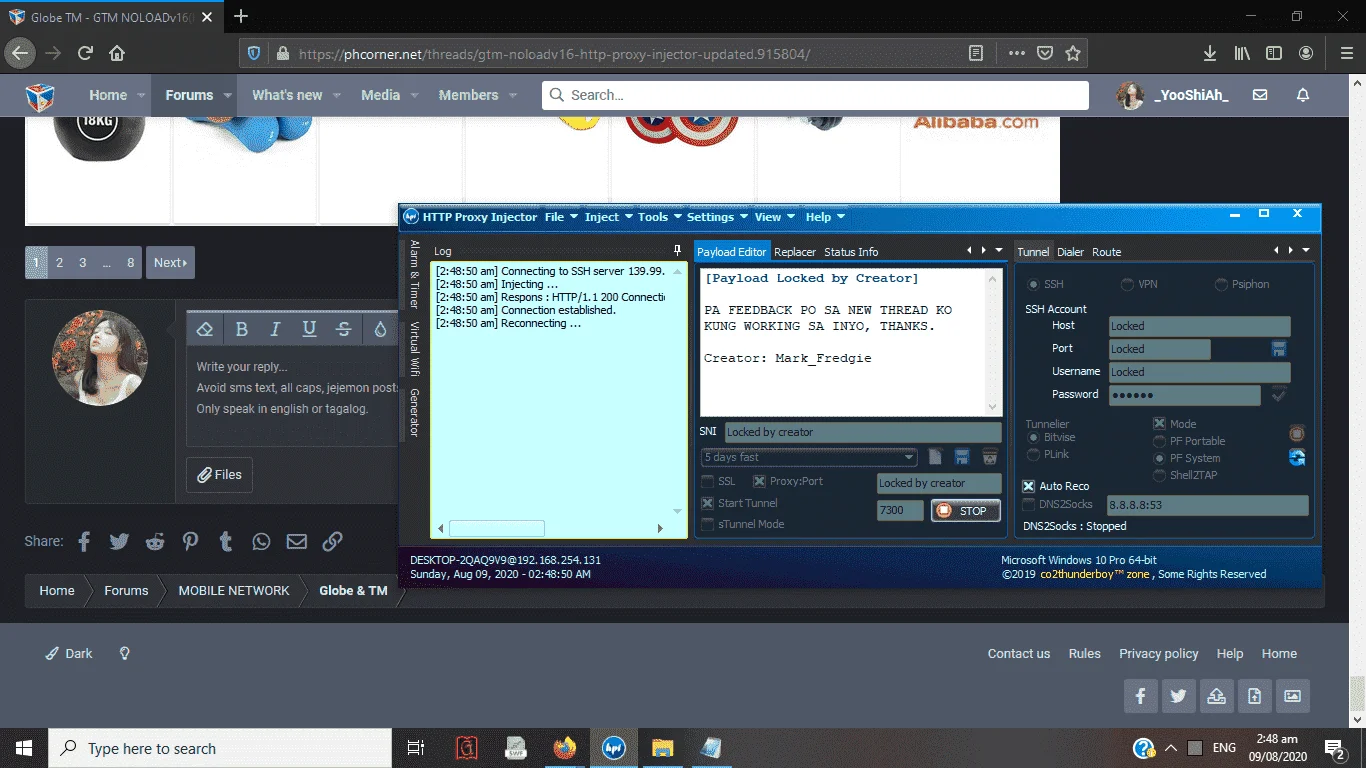Screen dimensions: 1366x768
Task: Switch to the Route tab
Action: [x=1106, y=252]
